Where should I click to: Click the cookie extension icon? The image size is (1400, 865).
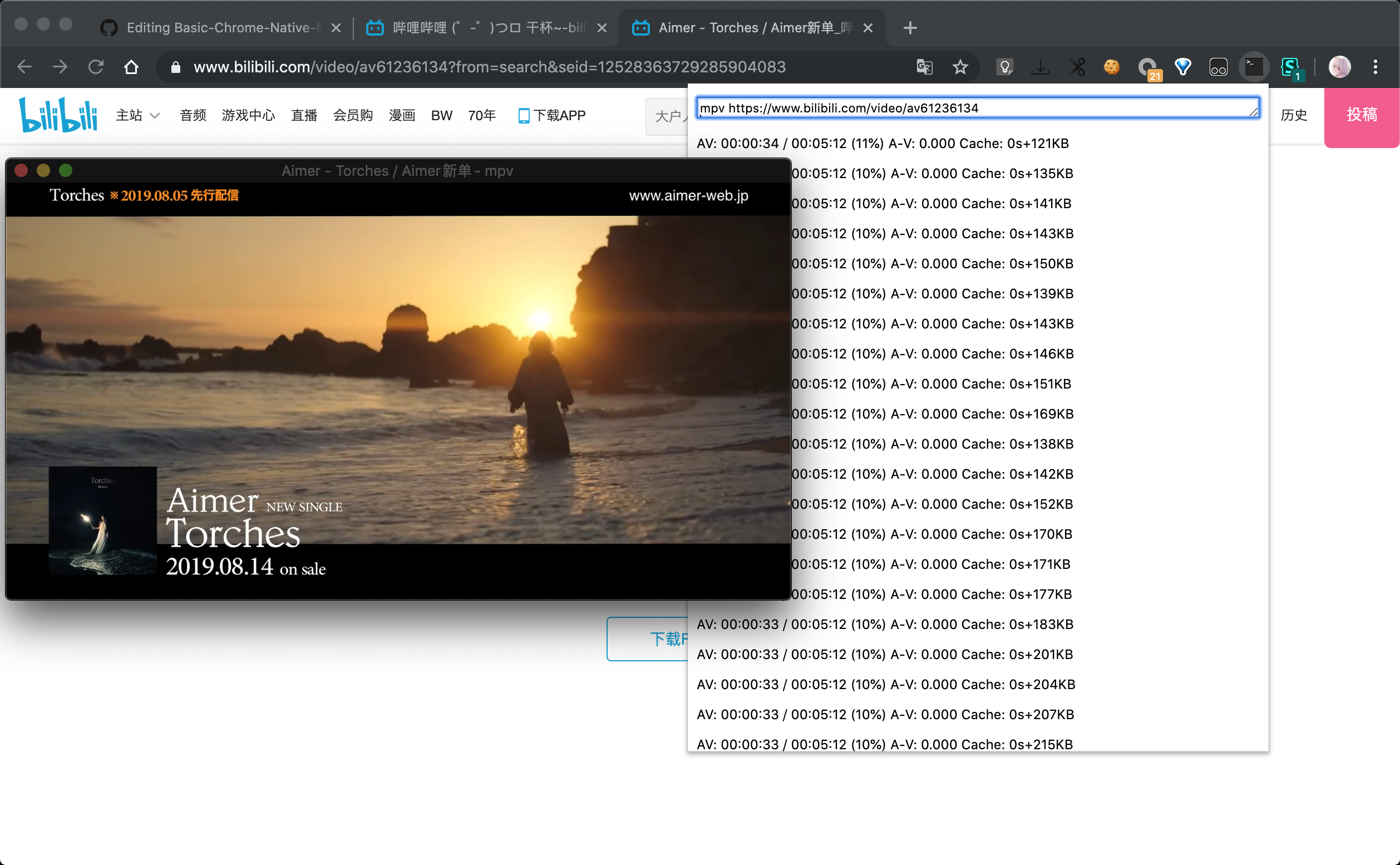coord(1111,67)
